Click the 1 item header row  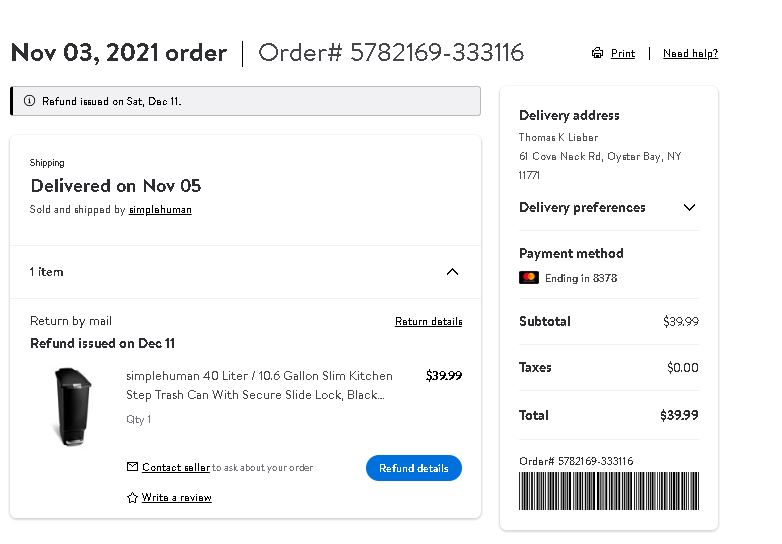click(x=245, y=272)
